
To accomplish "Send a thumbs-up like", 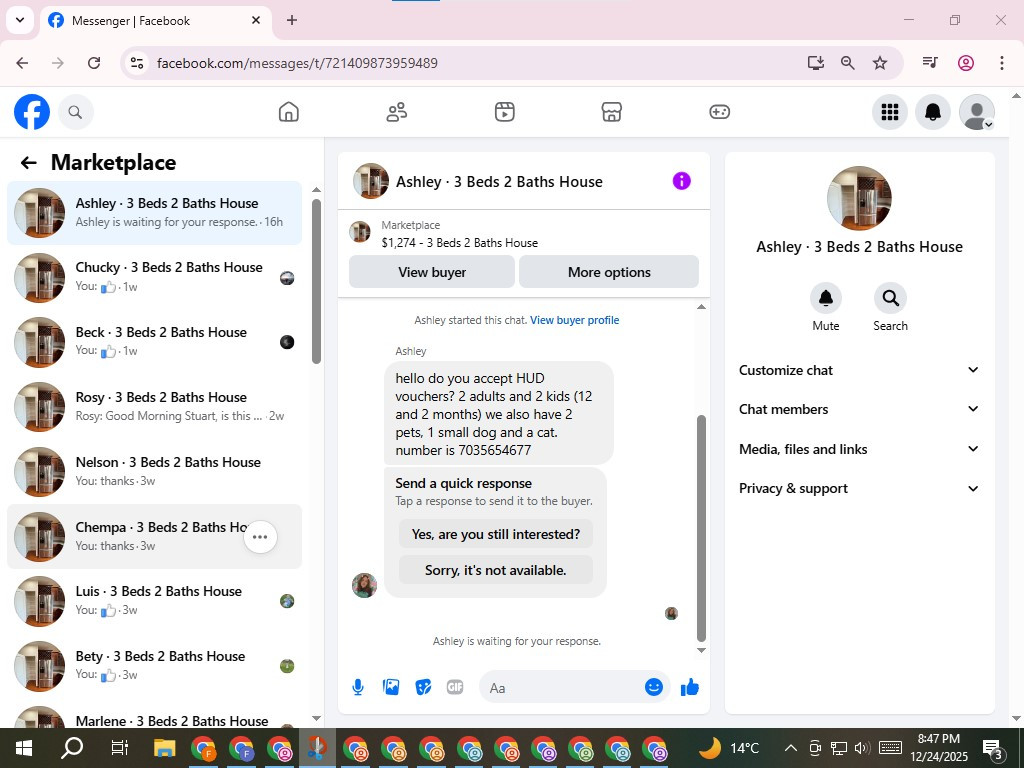I will coord(690,687).
